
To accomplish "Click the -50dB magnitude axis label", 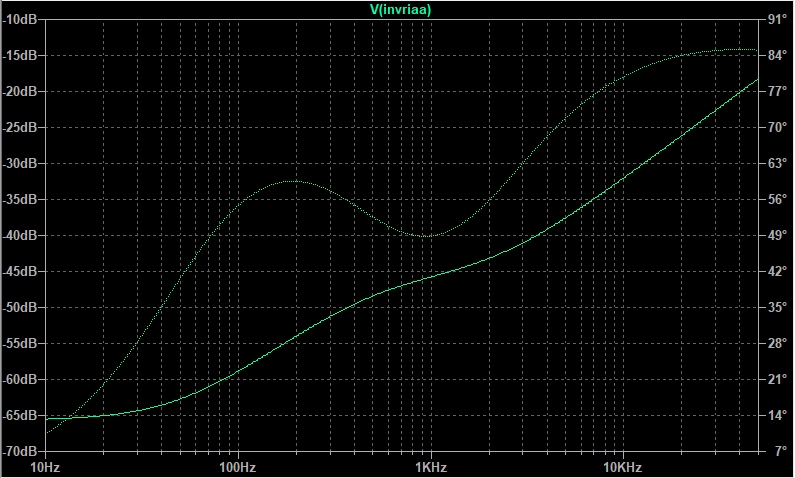I will click(20, 307).
